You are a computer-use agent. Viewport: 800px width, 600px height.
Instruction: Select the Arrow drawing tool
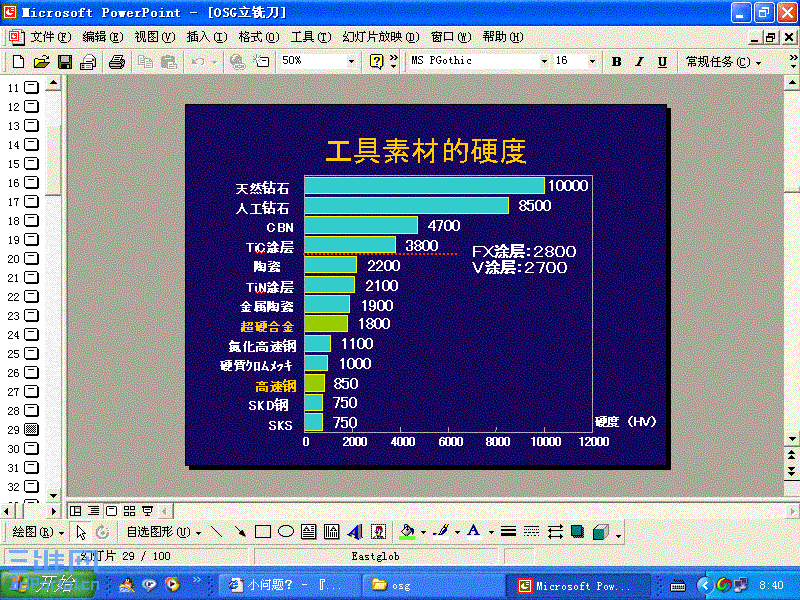tap(239, 532)
